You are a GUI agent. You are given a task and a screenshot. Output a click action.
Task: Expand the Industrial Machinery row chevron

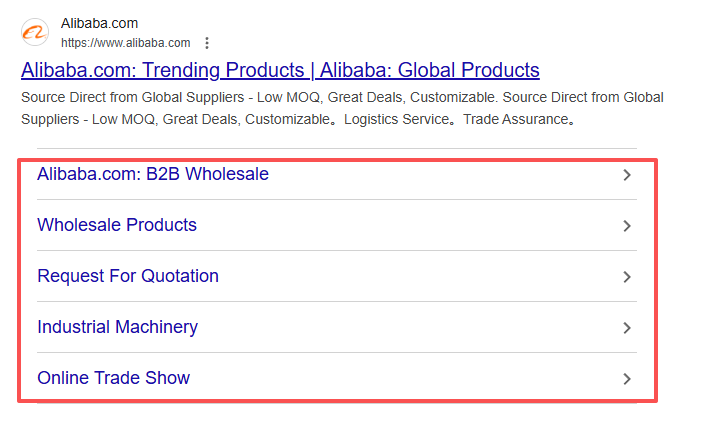click(627, 328)
